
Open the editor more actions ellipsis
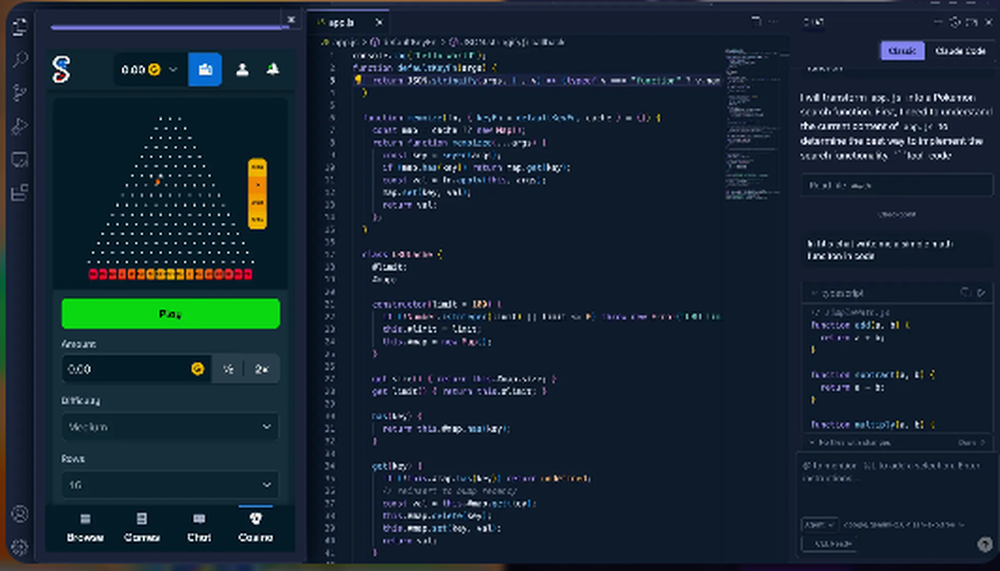tap(774, 22)
